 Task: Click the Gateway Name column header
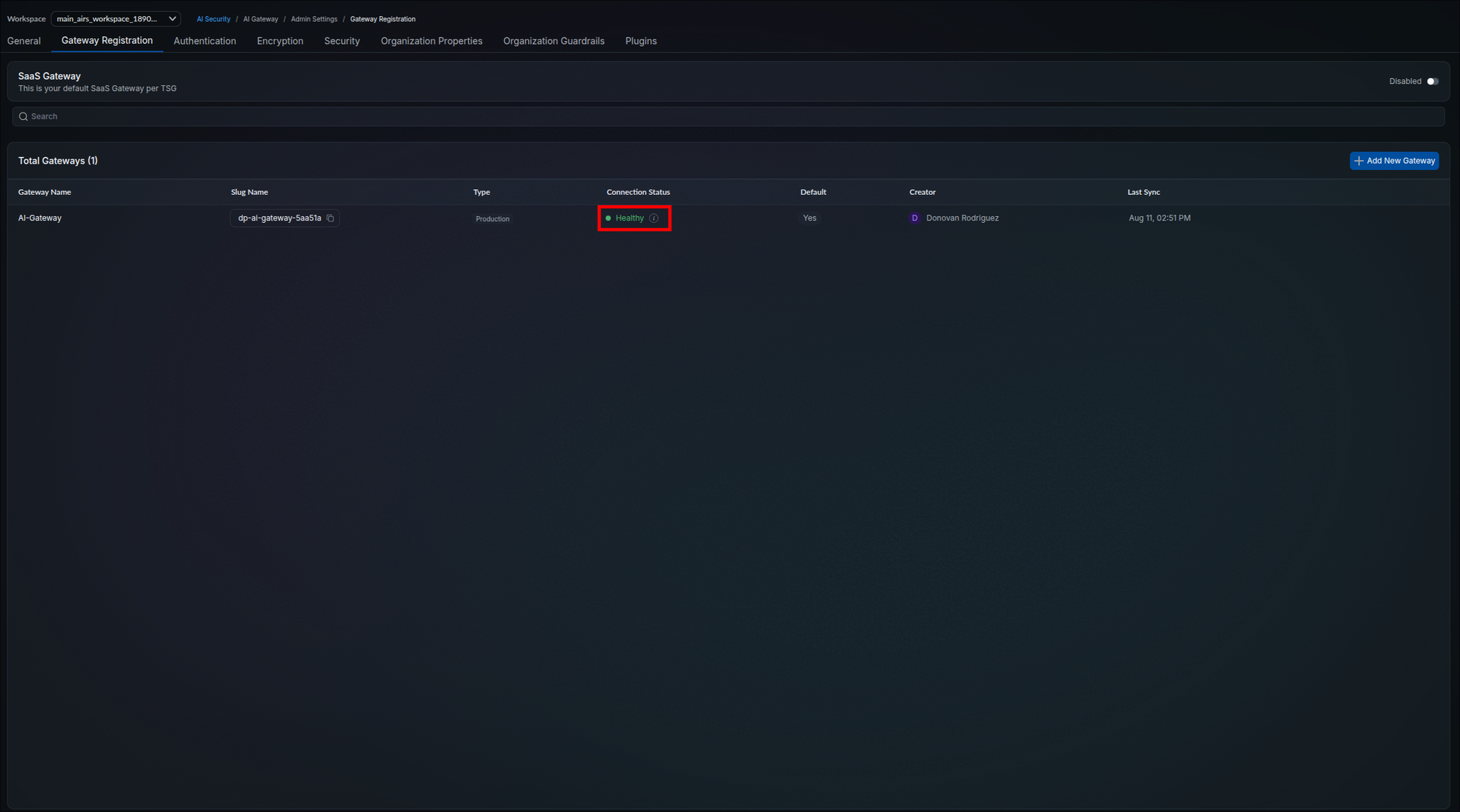(x=45, y=192)
